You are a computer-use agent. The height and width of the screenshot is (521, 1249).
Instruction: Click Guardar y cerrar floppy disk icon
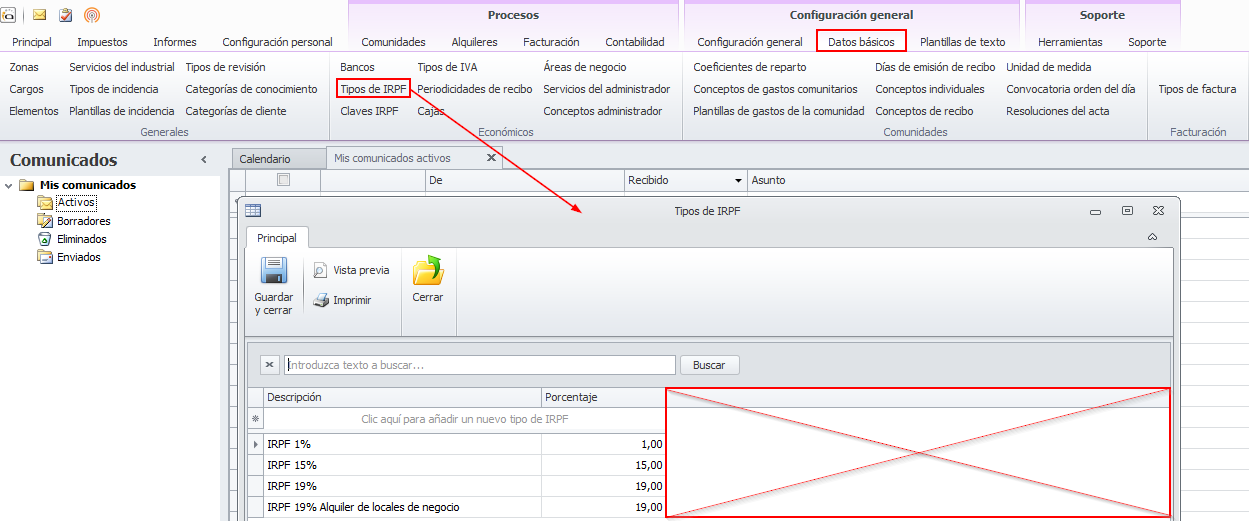274,271
